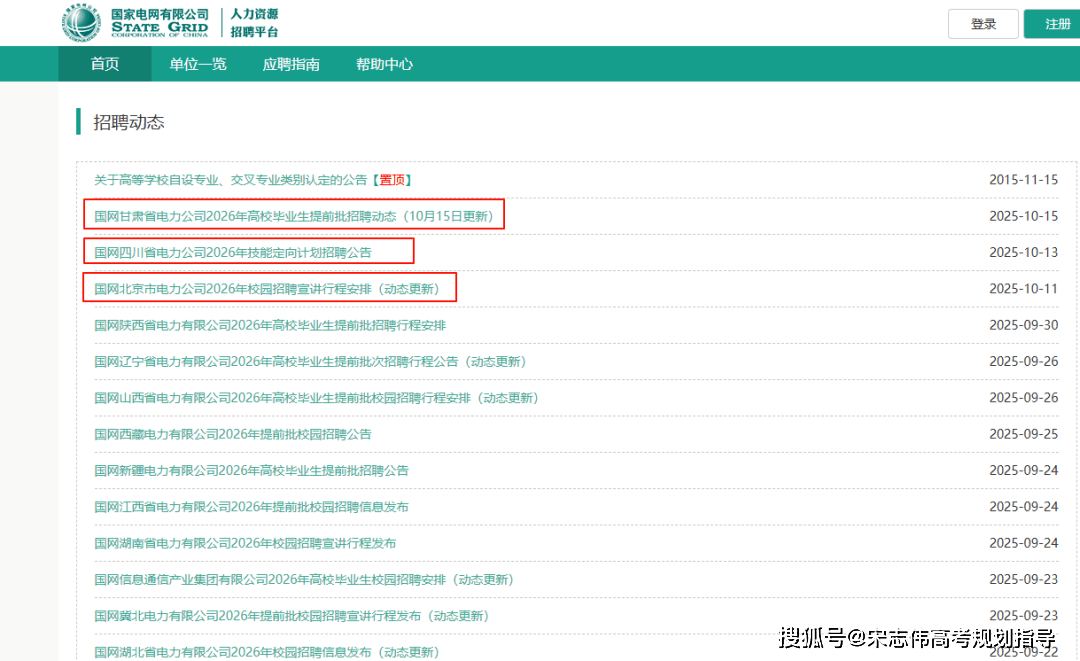This screenshot has height=661, width=1080.
Task: Open the 国网北京市电力公司 campus talk schedule
Action: pos(266,289)
